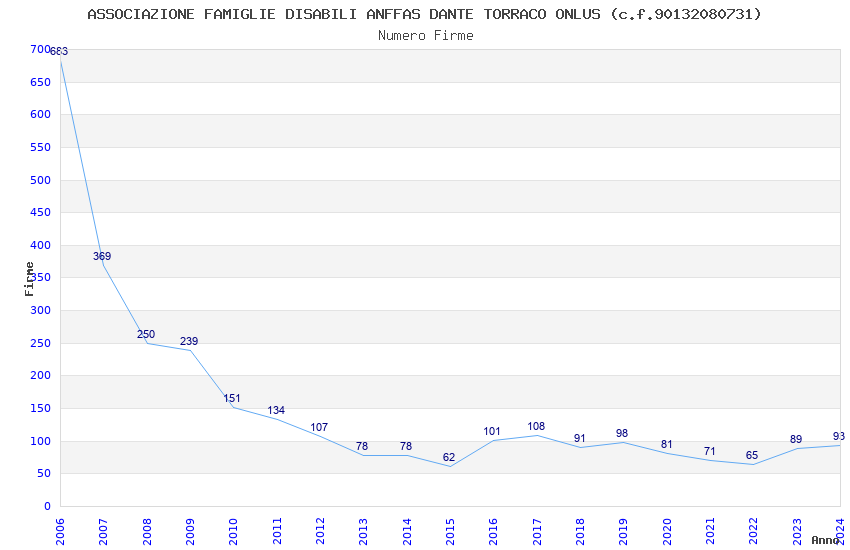Viewport: 850px width, 550px height.
Task: Select the data label 108
Action: tap(536, 426)
